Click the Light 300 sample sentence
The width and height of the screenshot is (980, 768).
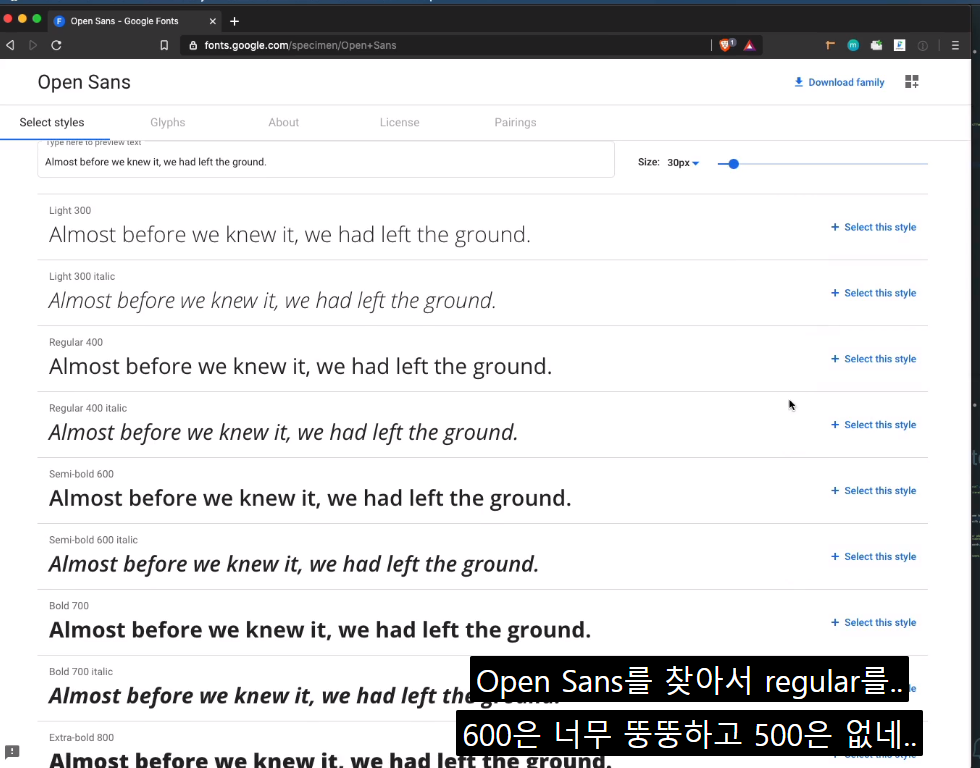[290, 235]
